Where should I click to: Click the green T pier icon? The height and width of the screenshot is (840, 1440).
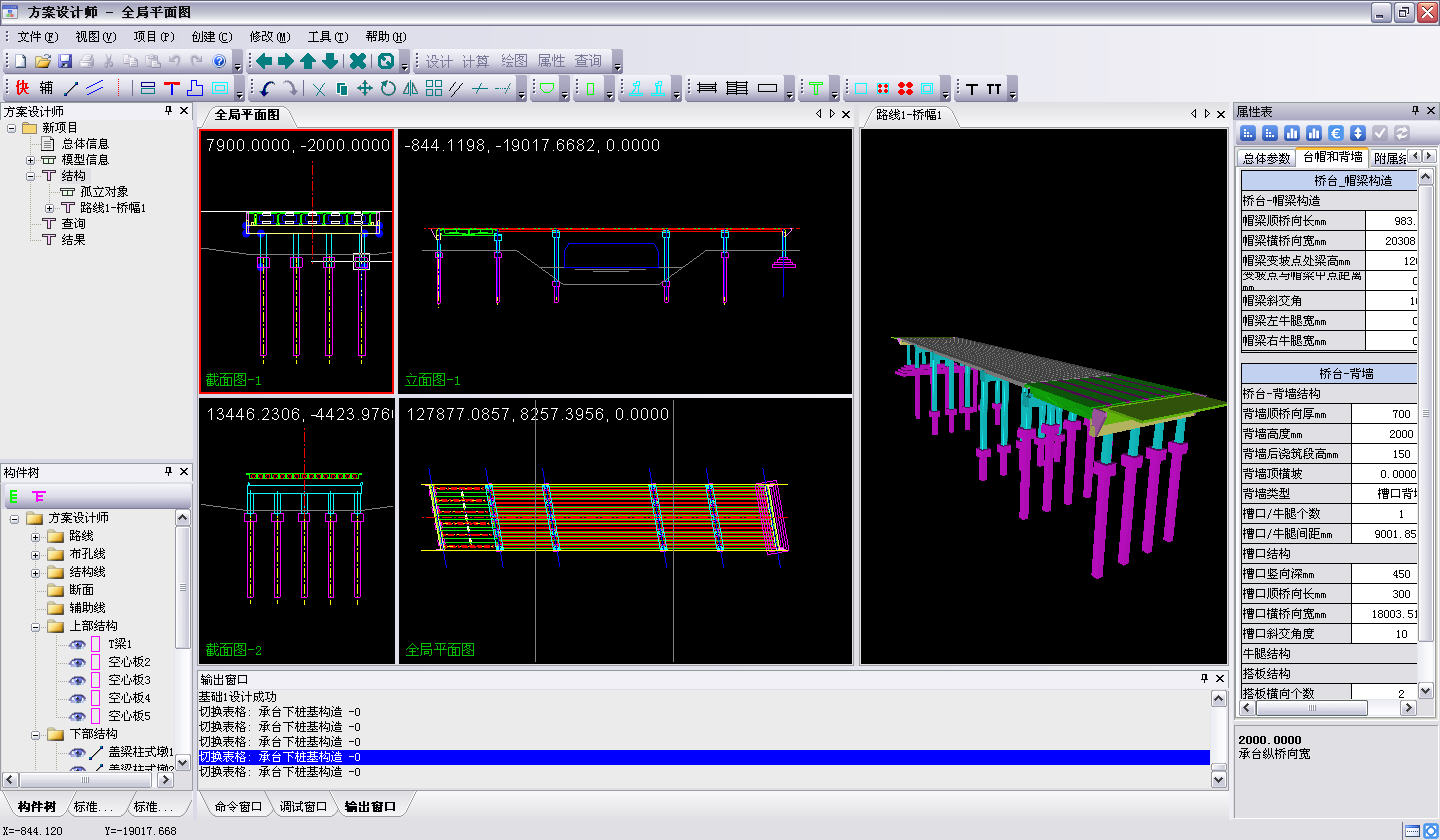click(x=817, y=88)
